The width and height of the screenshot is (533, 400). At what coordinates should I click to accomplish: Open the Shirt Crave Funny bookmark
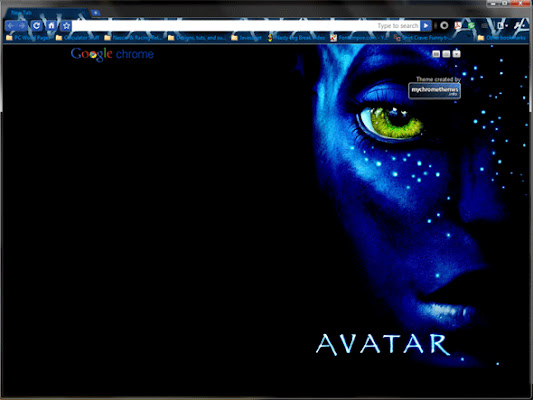[423, 38]
